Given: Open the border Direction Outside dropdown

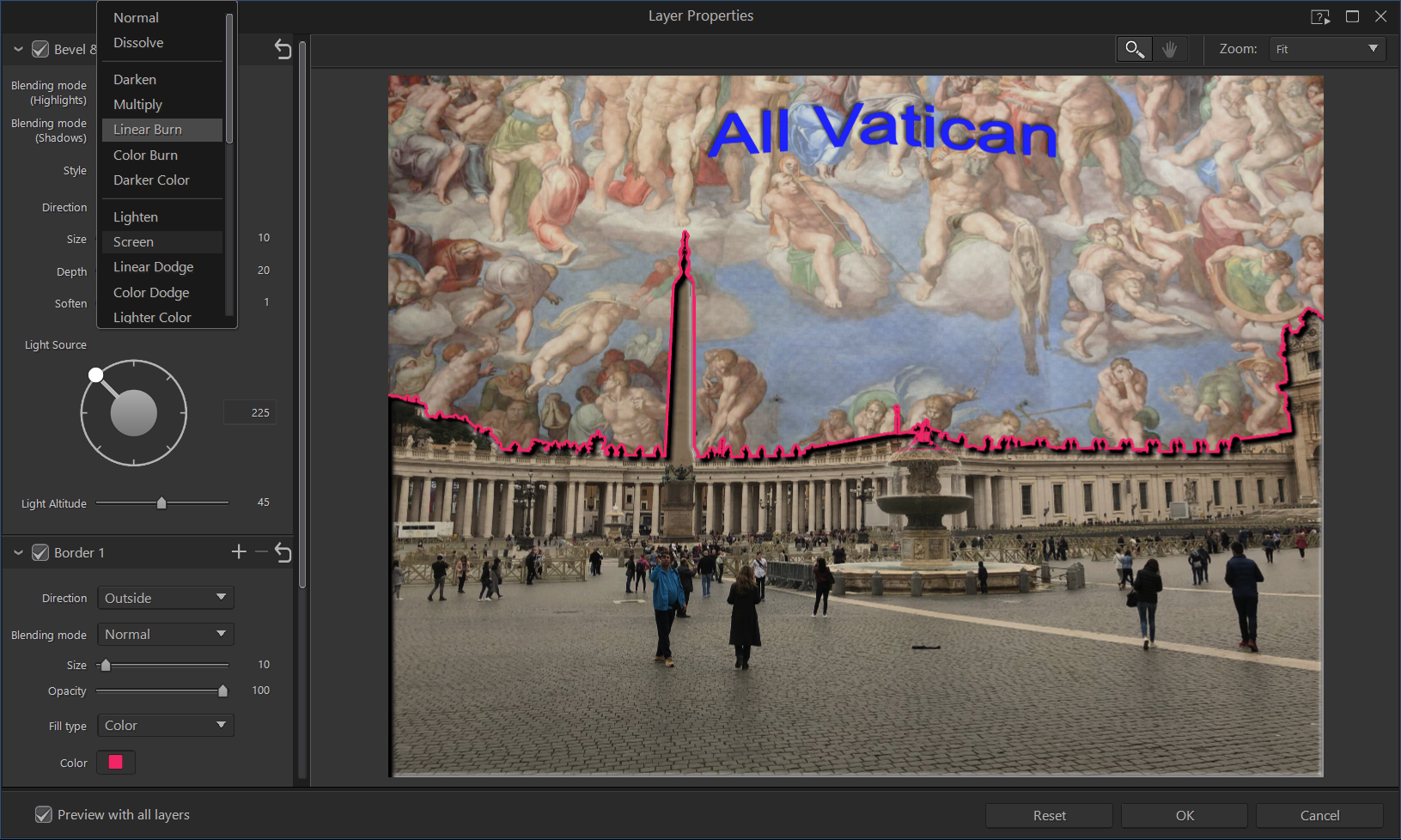Looking at the screenshot, I should point(166,598).
